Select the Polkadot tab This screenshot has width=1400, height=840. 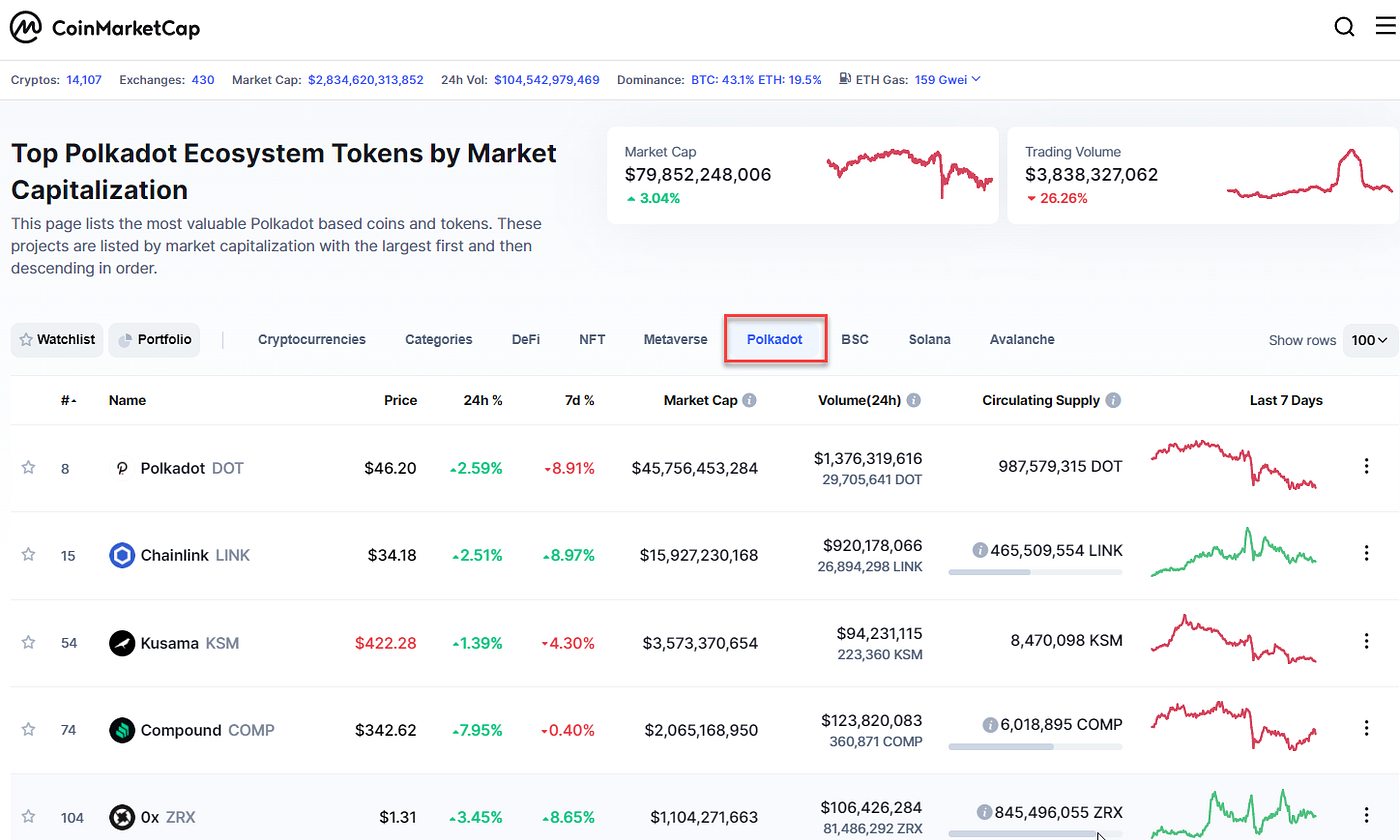[776, 340]
